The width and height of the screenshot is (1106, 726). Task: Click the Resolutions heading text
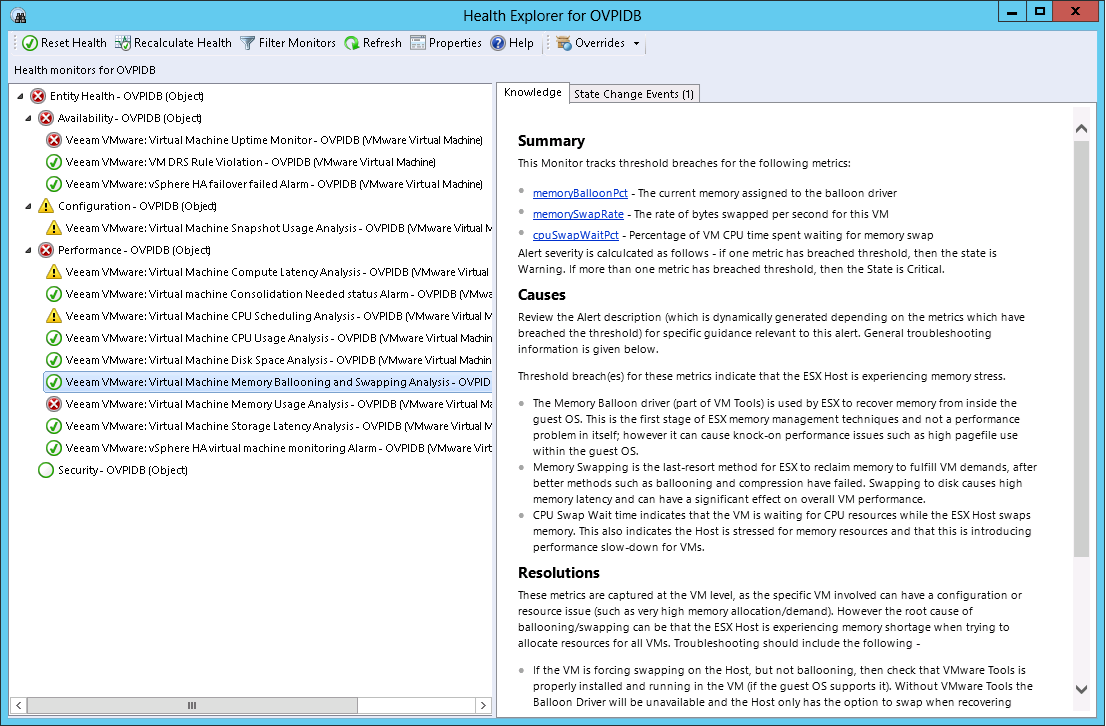(x=559, y=572)
